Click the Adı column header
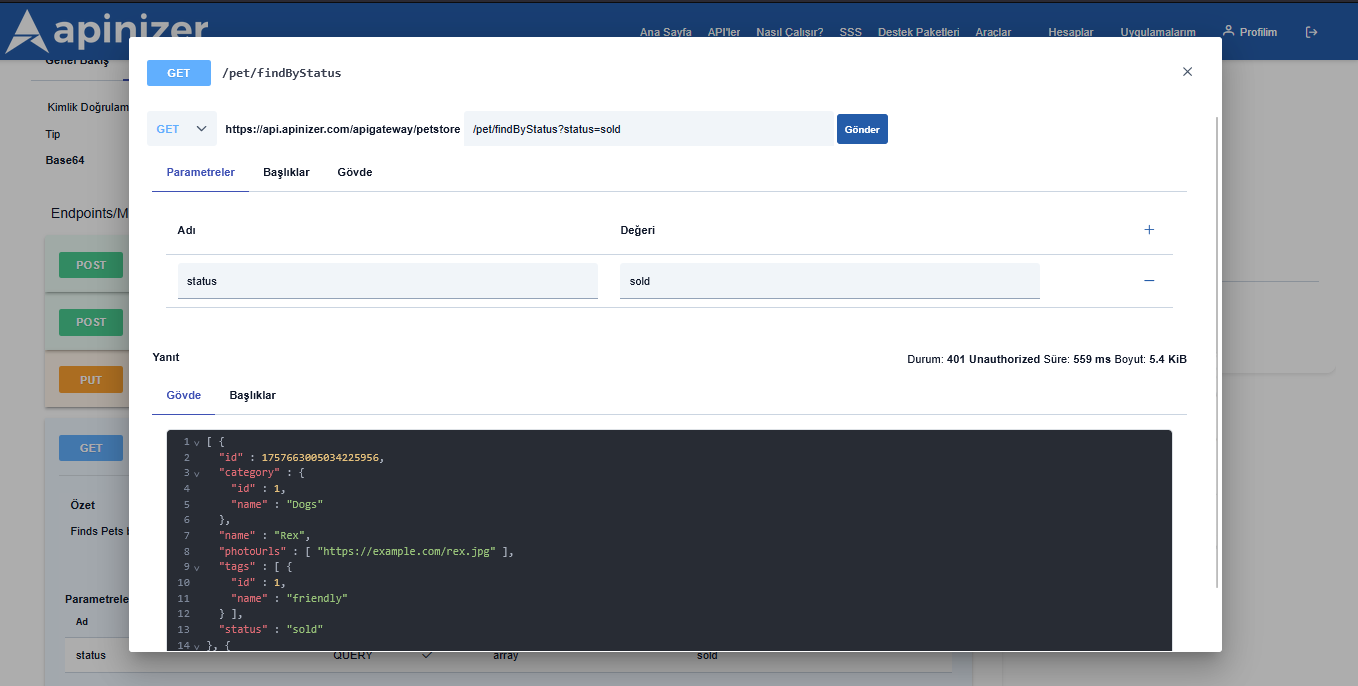The width and height of the screenshot is (1358, 686). click(186, 230)
